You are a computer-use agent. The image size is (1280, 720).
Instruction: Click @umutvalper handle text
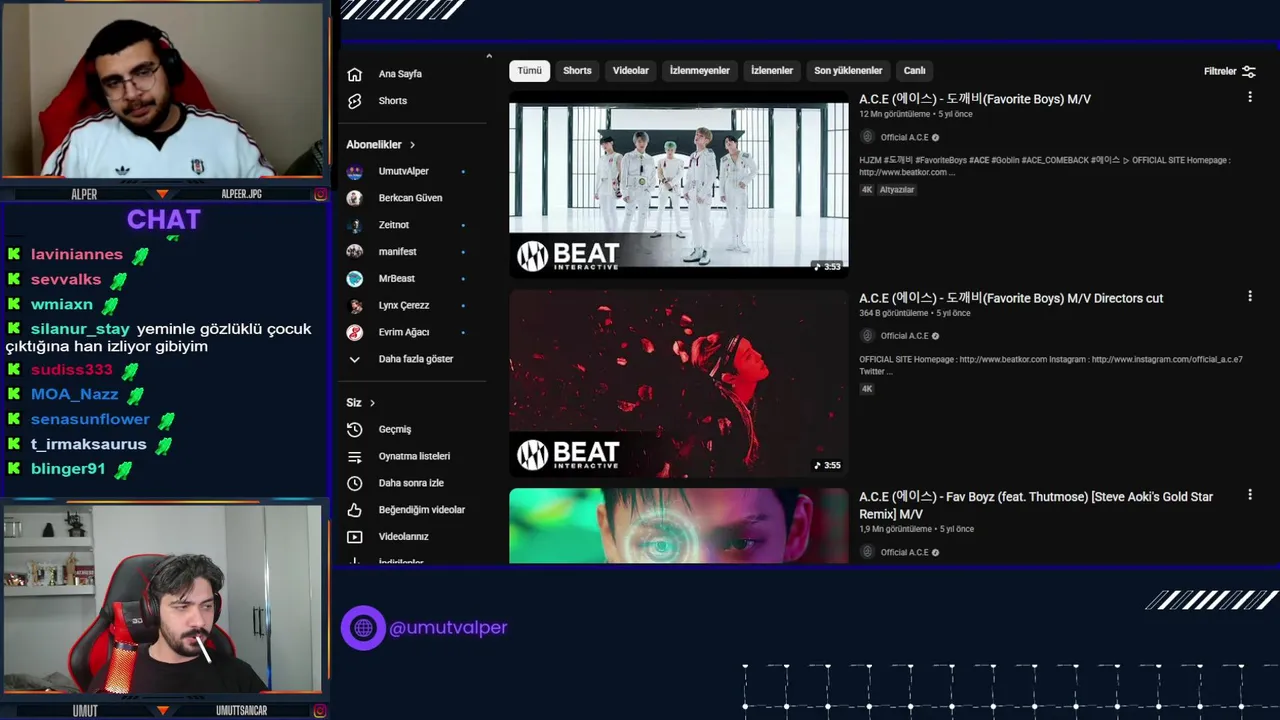(448, 628)
